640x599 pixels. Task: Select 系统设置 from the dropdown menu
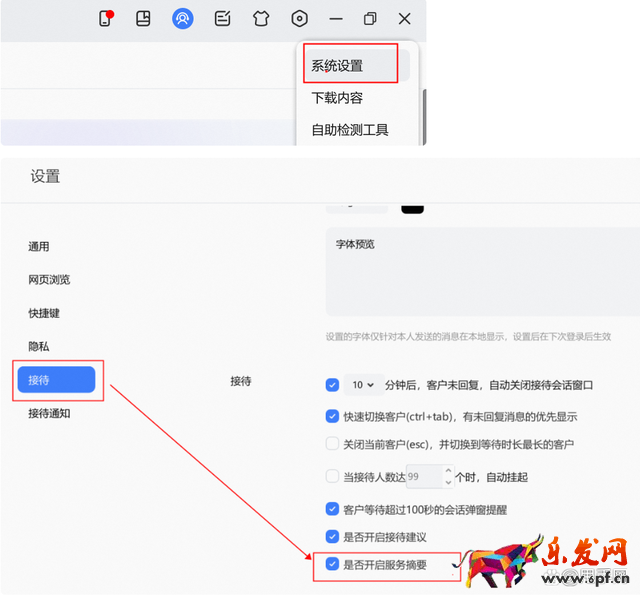point(337,66)
